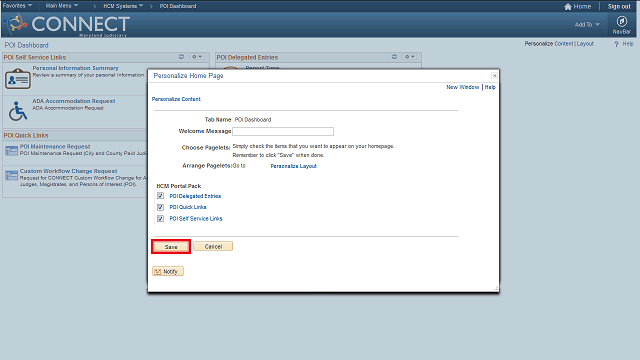Cancel the personalization dialog
Screen dimensions: 640x360
[x=213, y=246]
